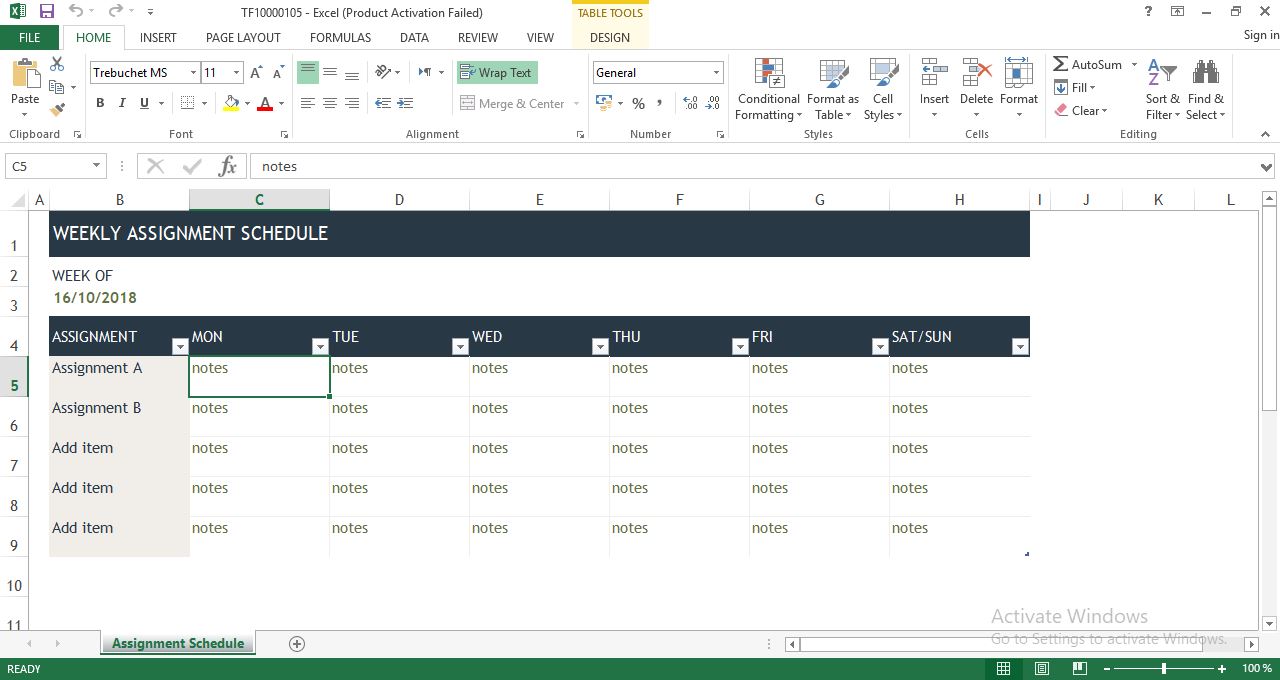The width and height of the screenshot is (1280, 680).
Task: Switch to the DESIGN table tools tab
Action: [x=610, y=37]
